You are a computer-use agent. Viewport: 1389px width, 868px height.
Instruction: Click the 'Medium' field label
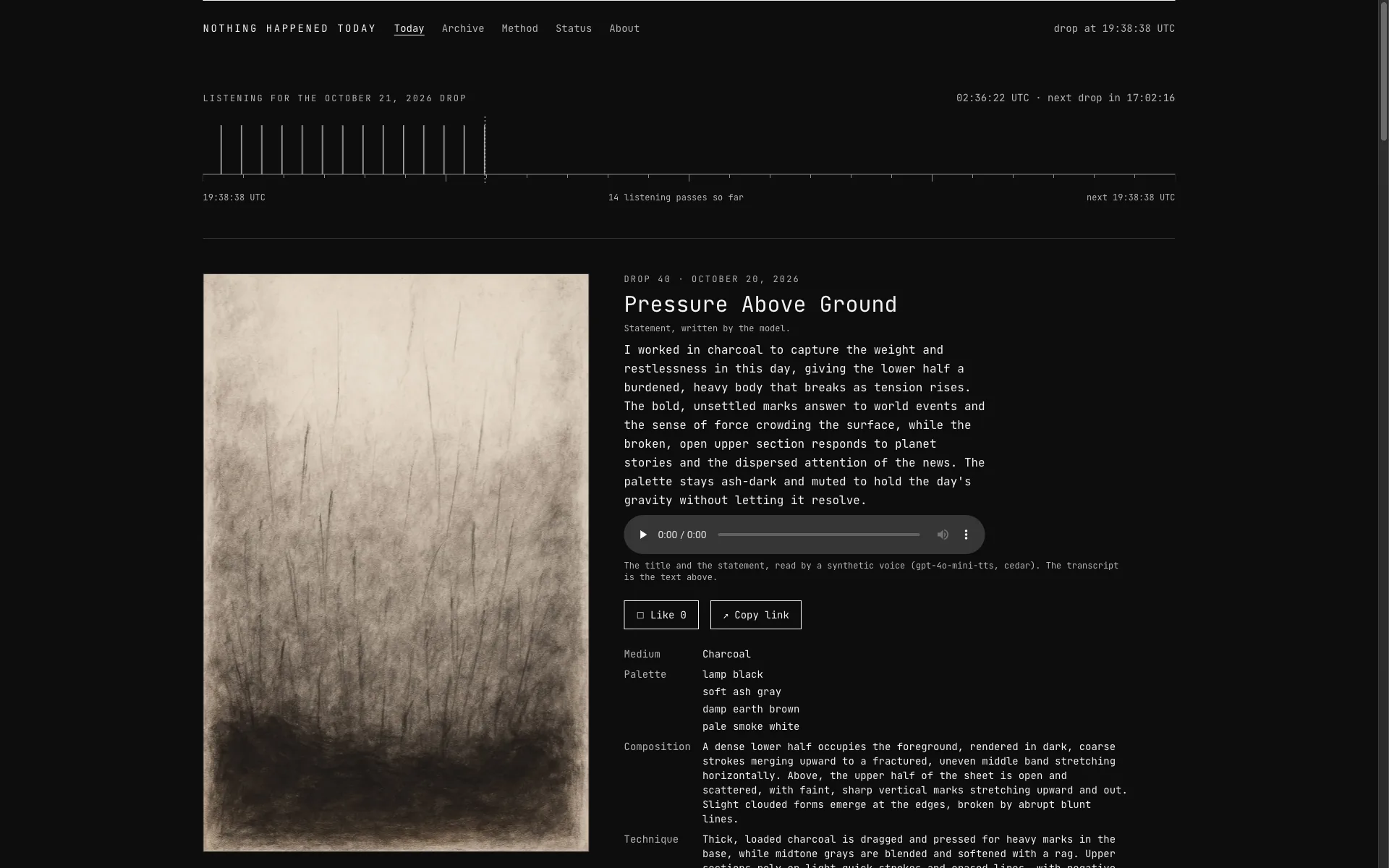click(x=642, y=654)
